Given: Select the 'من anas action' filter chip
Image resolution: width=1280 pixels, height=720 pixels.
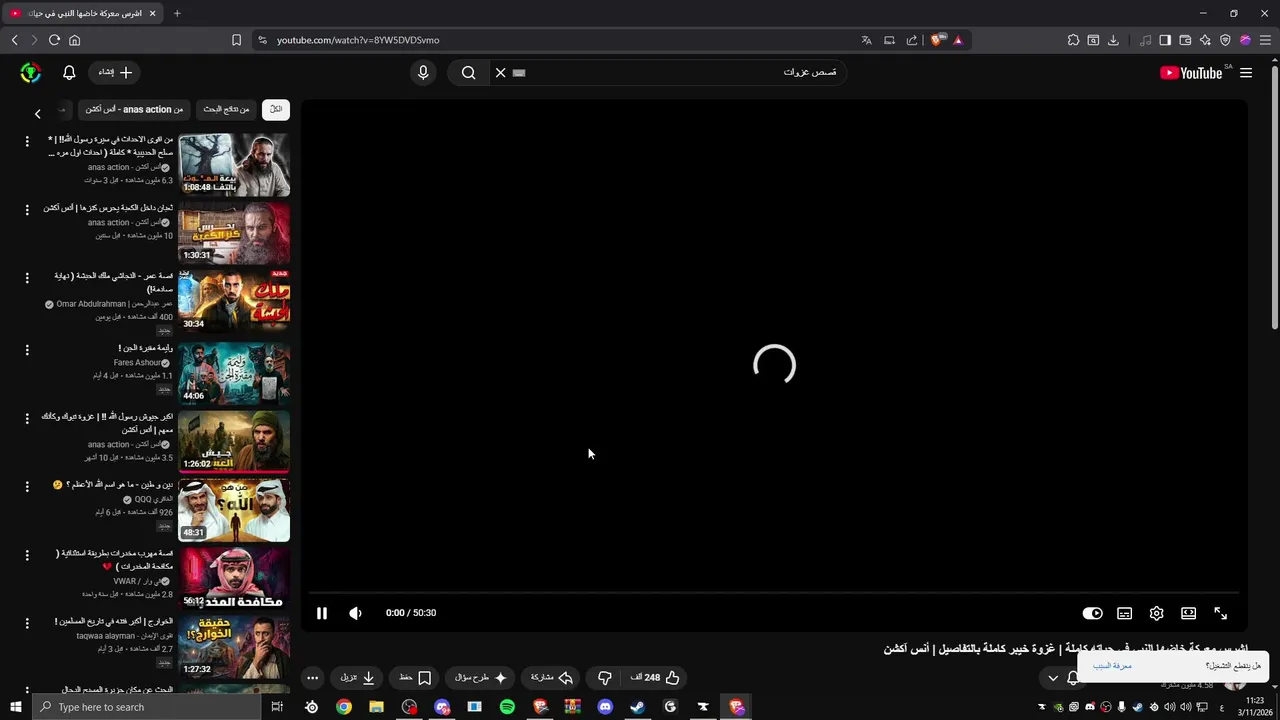Looking at the screenshot, I should pyautogui.click(x=134, y=109).
